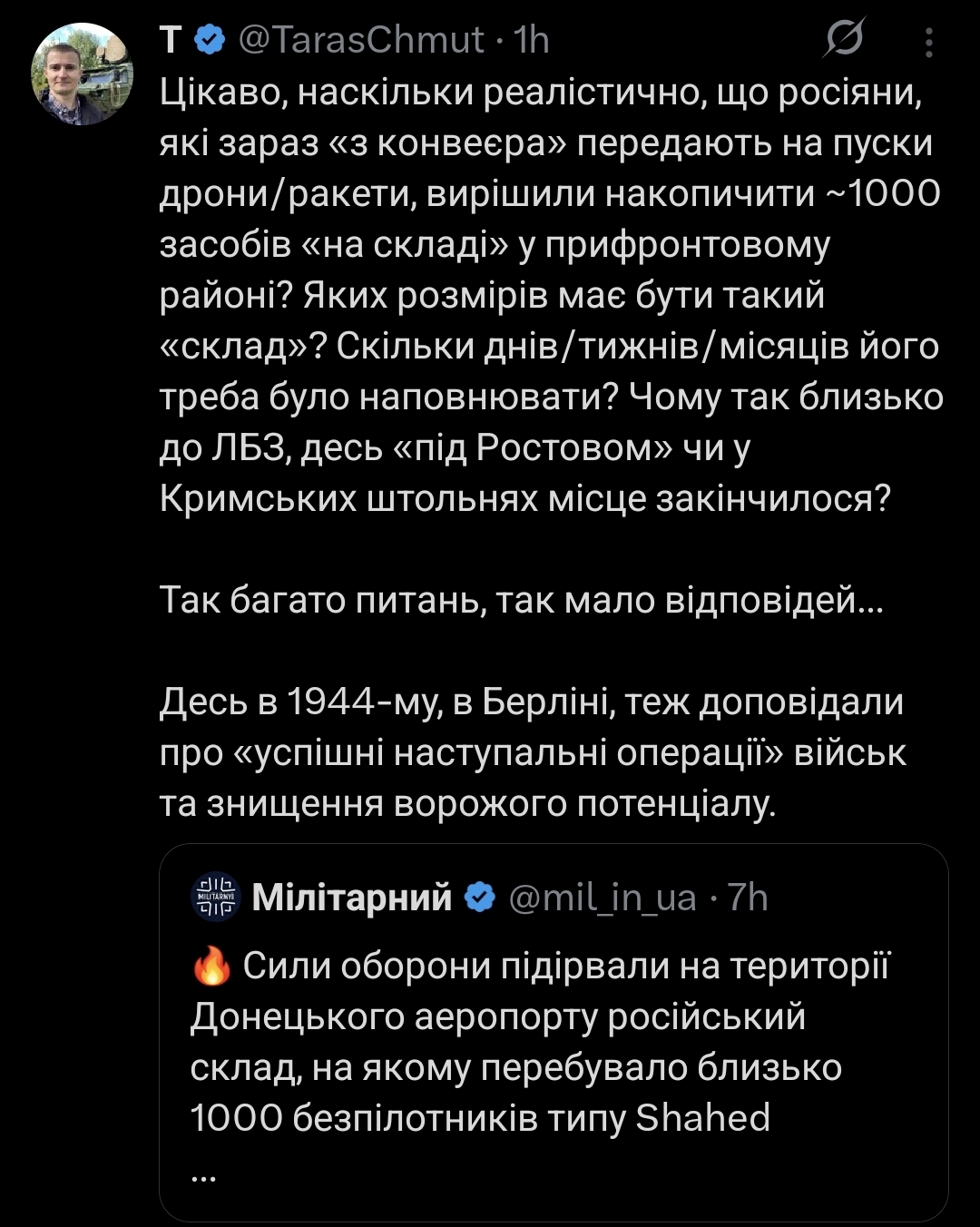Click the opening line starting with Цікаво
This screenshot has height=1227, width=980.
click(541, 92)
